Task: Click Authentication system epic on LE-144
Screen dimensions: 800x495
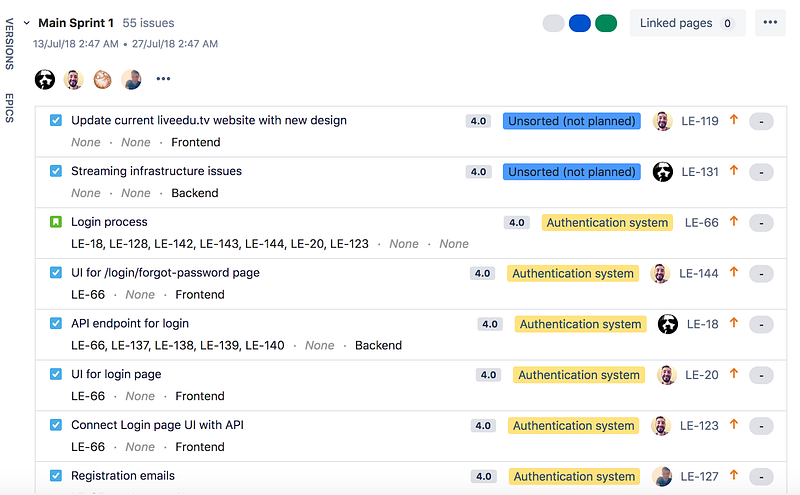Action: [573, 274]
